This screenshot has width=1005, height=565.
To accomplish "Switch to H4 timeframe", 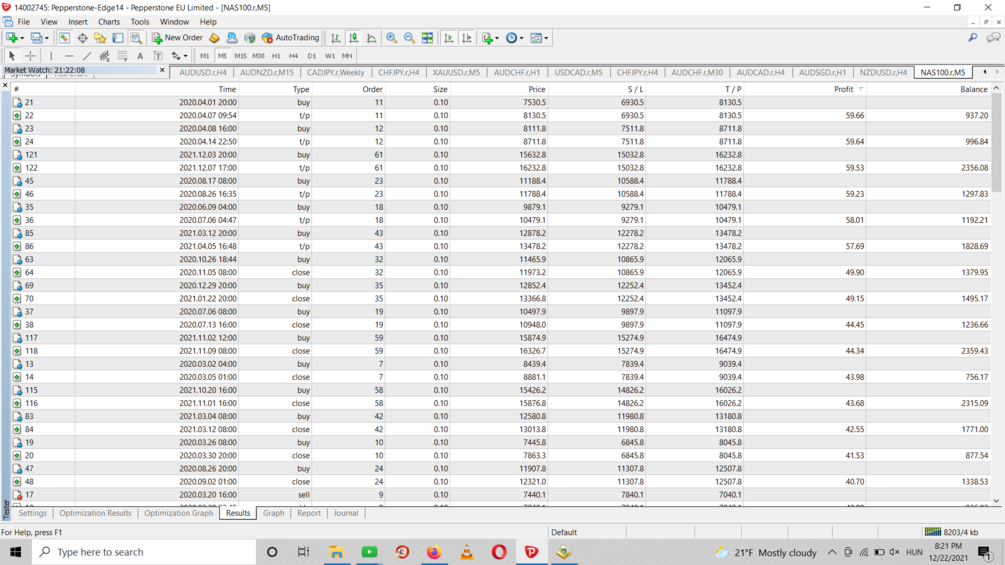I will [294, 56].
